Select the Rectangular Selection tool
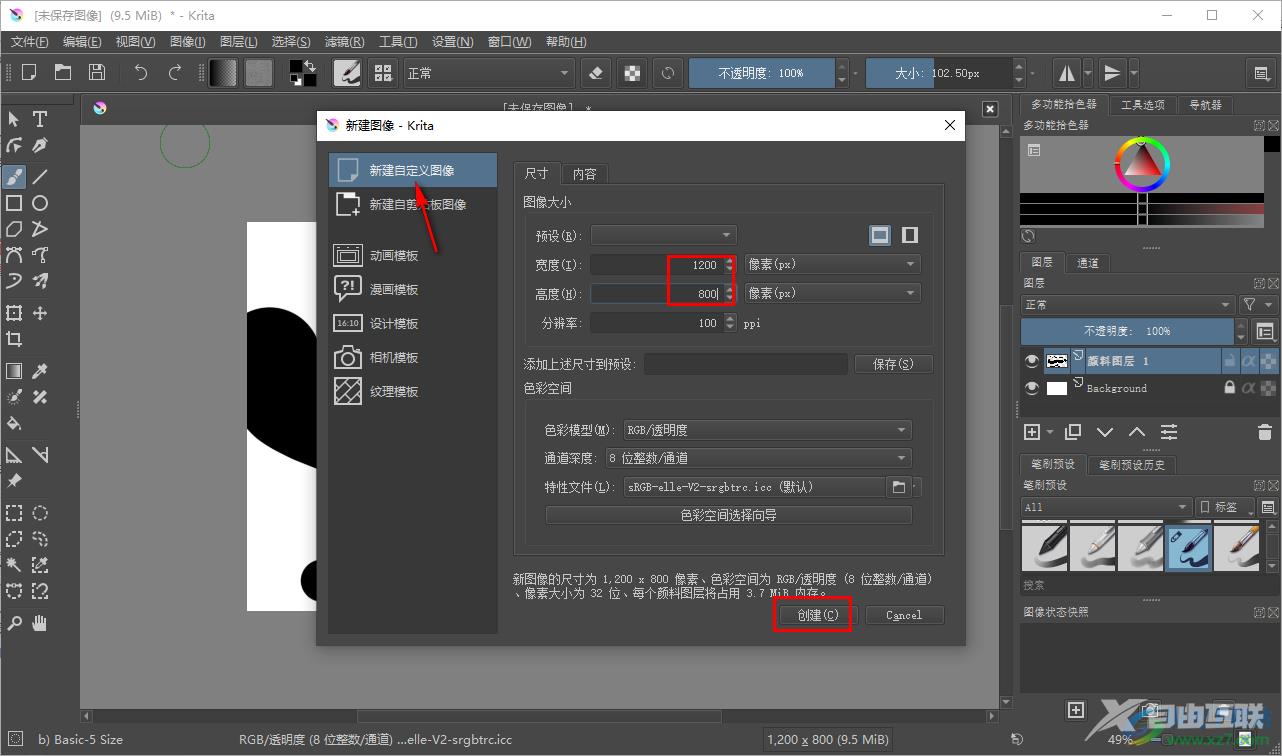1282x756 pixels. 14,513
